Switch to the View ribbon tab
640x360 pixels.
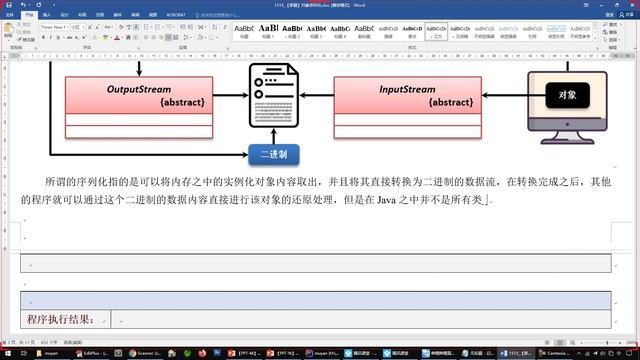pos(153,15)
